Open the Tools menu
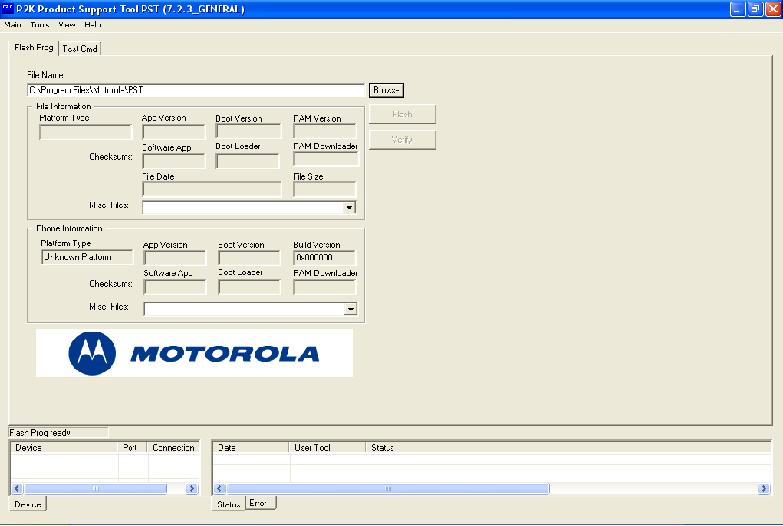This screenshot has height=526, width=783. [40, 24]
